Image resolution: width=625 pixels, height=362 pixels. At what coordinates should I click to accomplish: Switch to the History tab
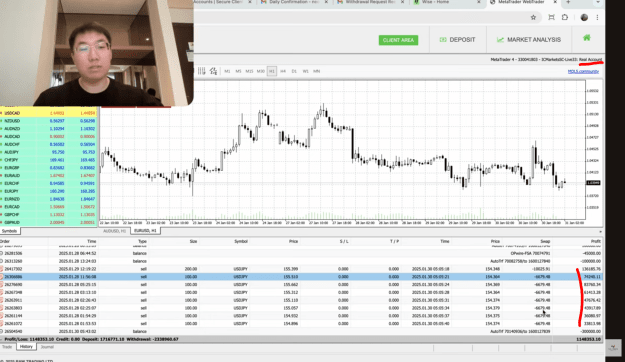(x=26, y=347)
